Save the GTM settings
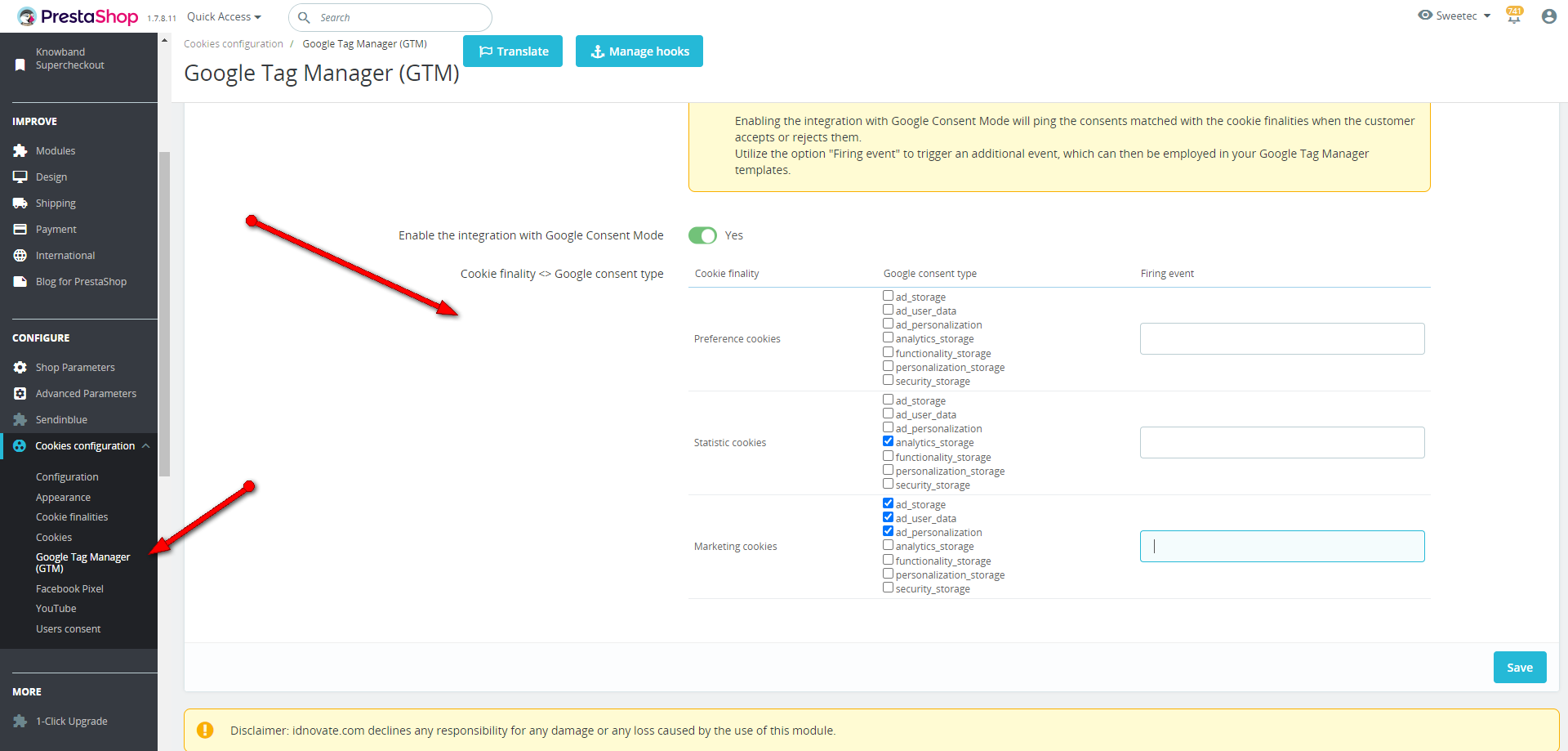Image resolution: width=1568 pixels, height=751 pixels. 1520,667
